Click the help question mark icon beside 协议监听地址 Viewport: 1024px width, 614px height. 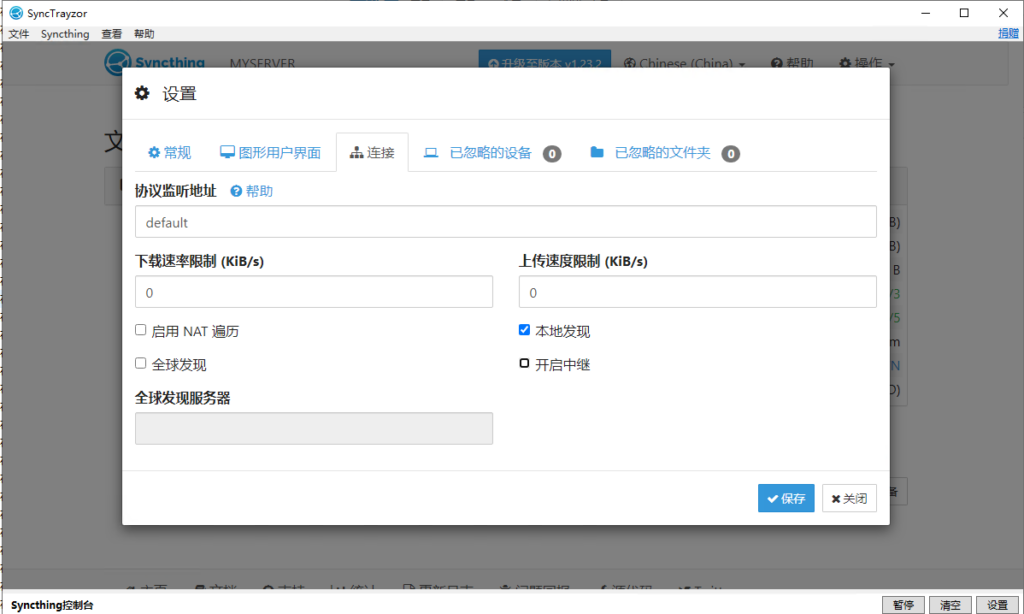(236, 191)
